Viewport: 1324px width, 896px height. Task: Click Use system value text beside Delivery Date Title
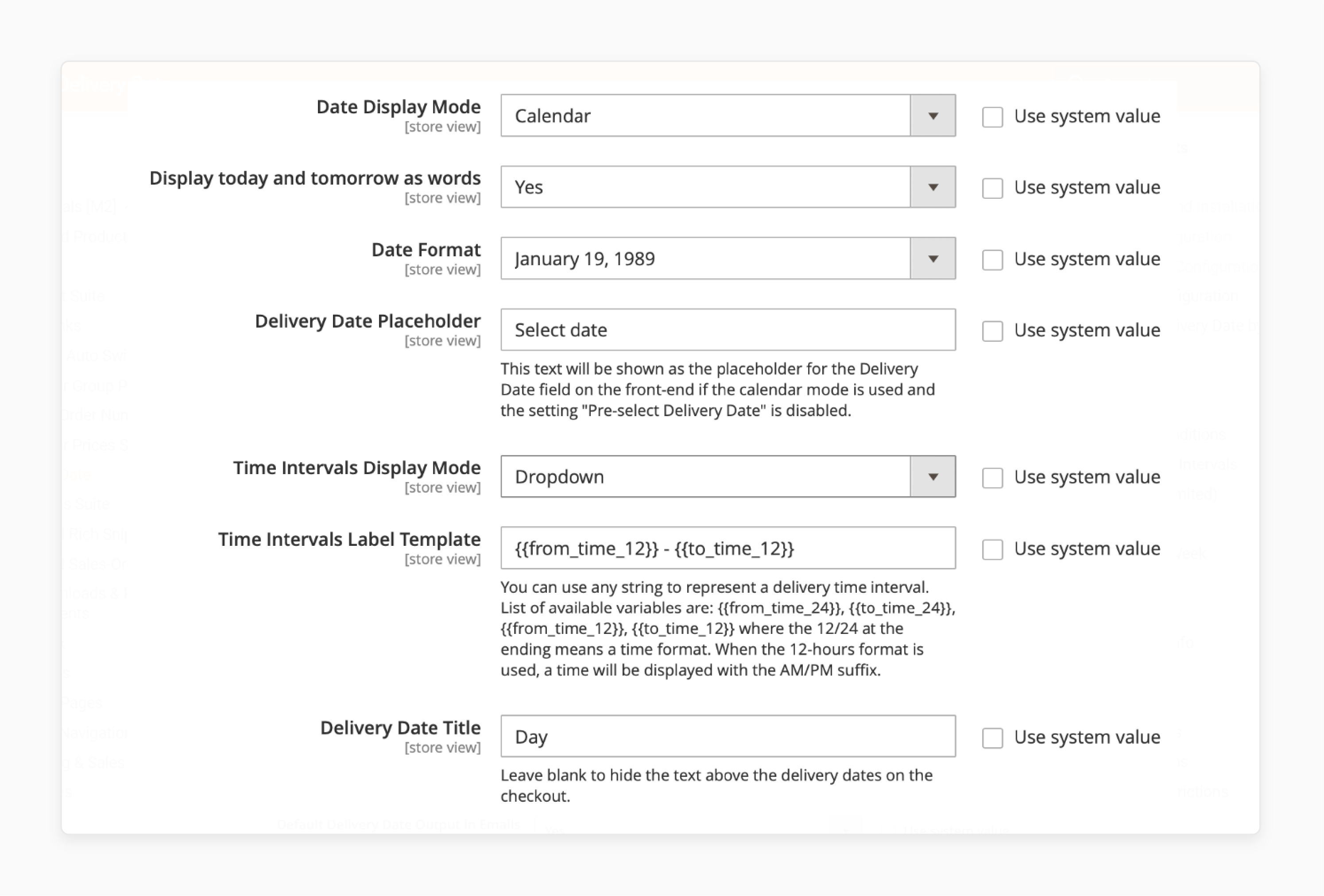(x=1087, y=737)
